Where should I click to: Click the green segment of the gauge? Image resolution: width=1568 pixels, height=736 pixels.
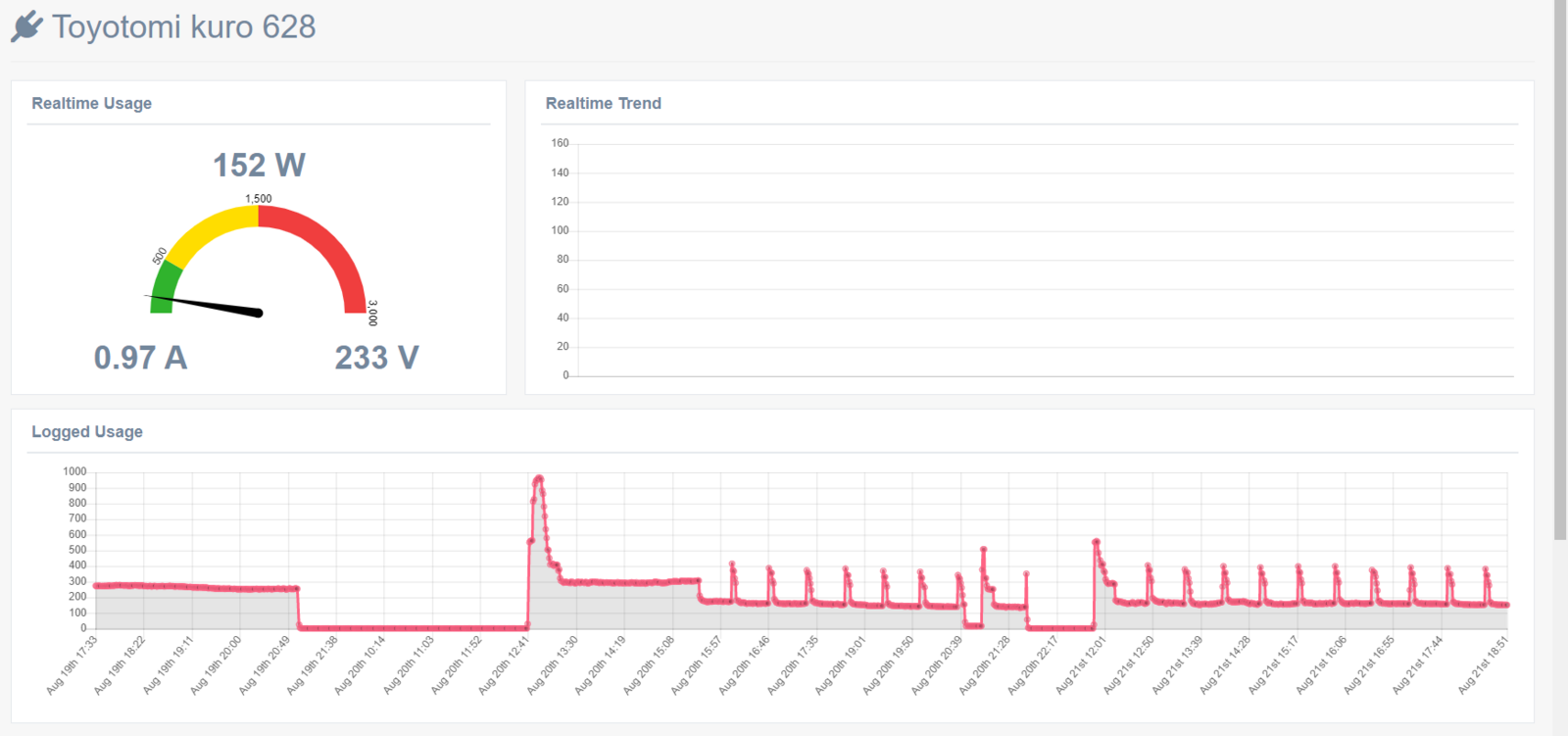click(165, 287)
